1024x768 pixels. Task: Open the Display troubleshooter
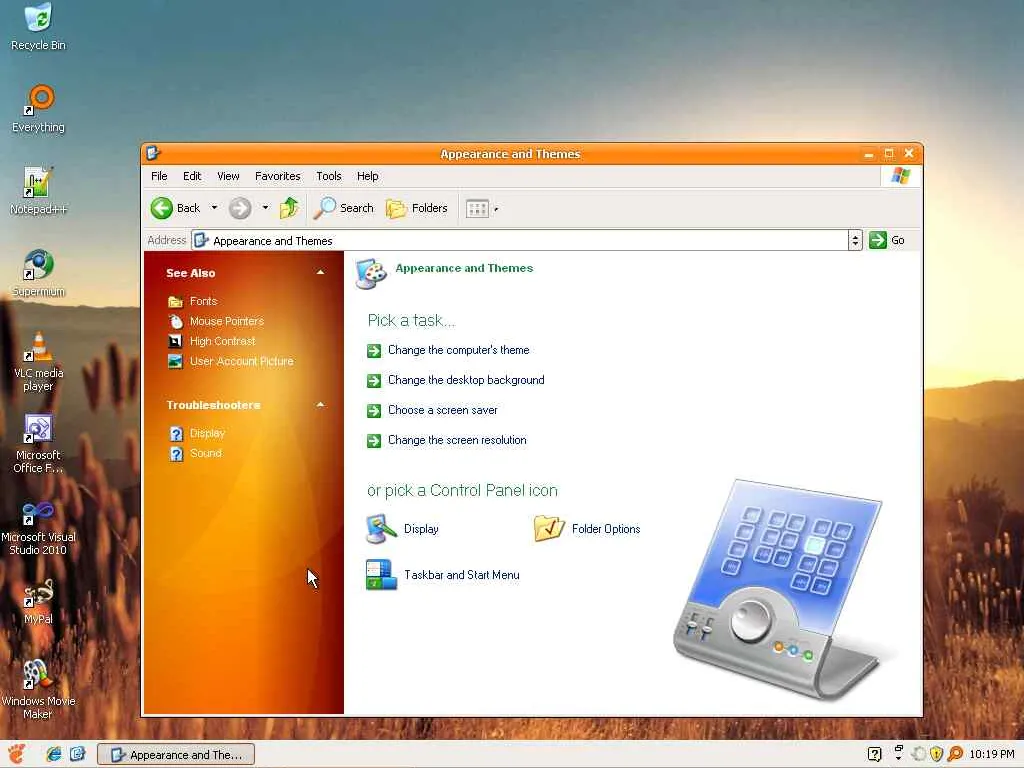click(x=207, y=434)
